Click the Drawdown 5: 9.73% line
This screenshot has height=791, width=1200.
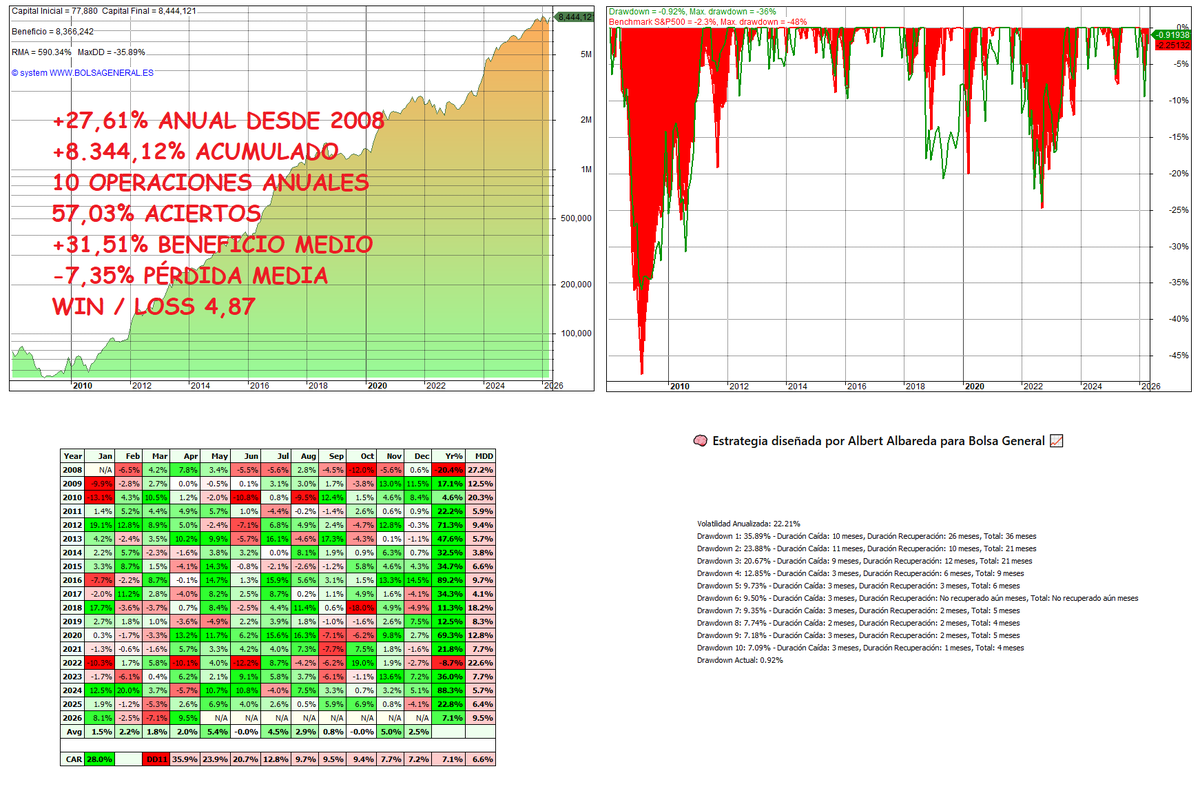tap(858, 585)
